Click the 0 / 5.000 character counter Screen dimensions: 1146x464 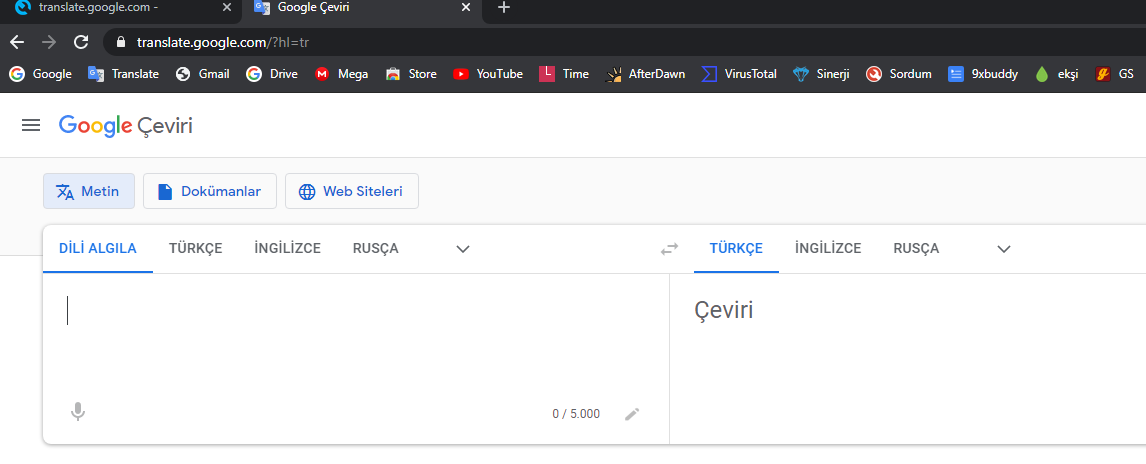pos(576,414)
